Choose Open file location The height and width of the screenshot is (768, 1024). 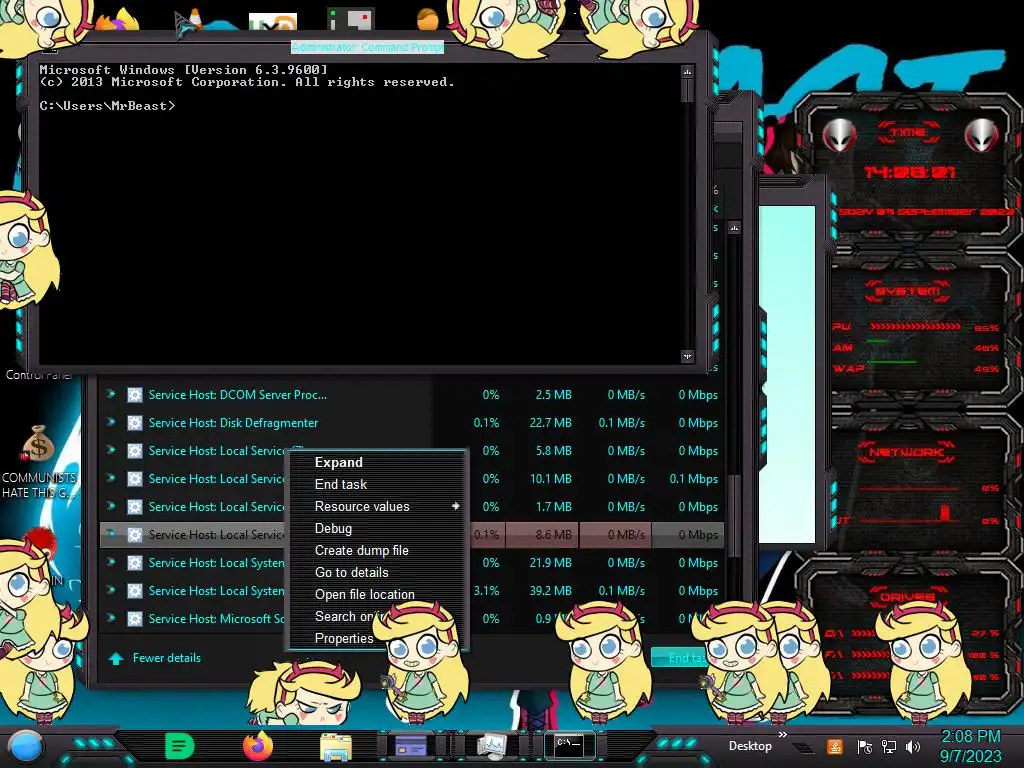[377, 595]
